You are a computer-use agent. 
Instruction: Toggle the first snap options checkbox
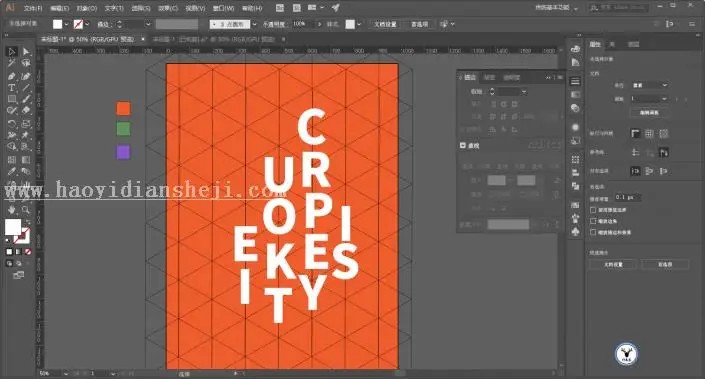point(593,210)
